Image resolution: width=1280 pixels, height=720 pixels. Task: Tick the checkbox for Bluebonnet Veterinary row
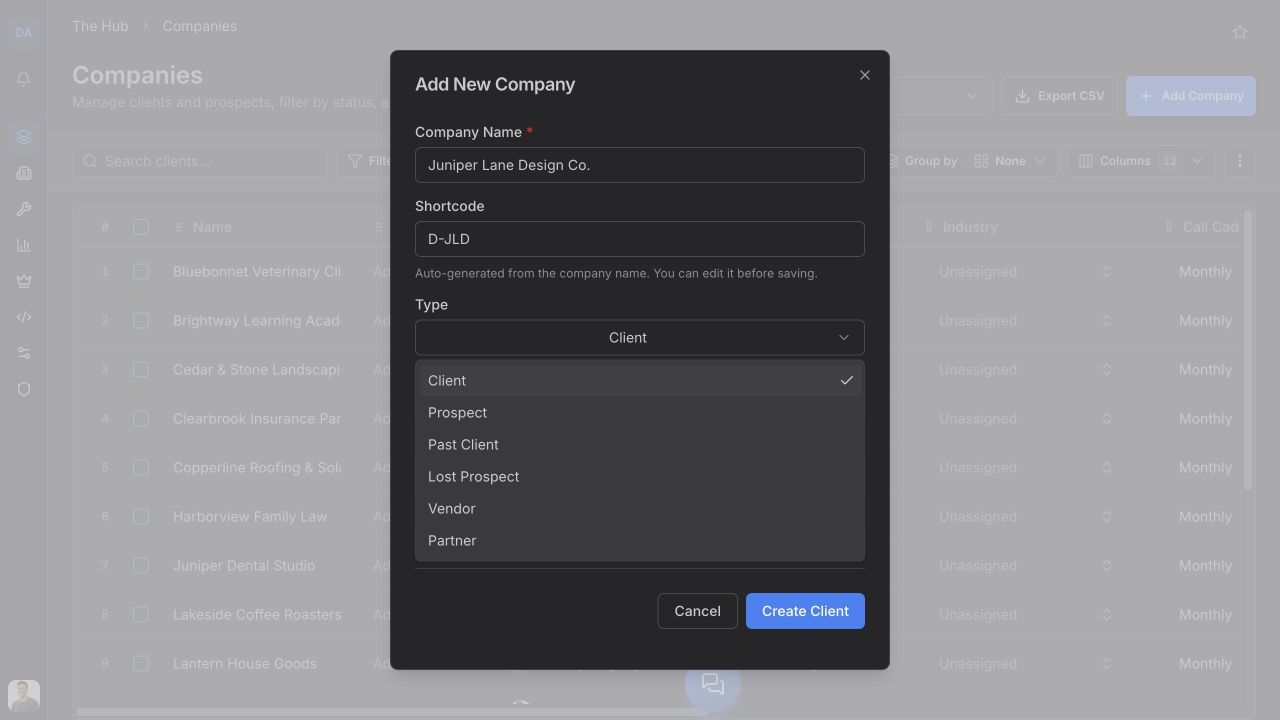[x=141, y=272]
